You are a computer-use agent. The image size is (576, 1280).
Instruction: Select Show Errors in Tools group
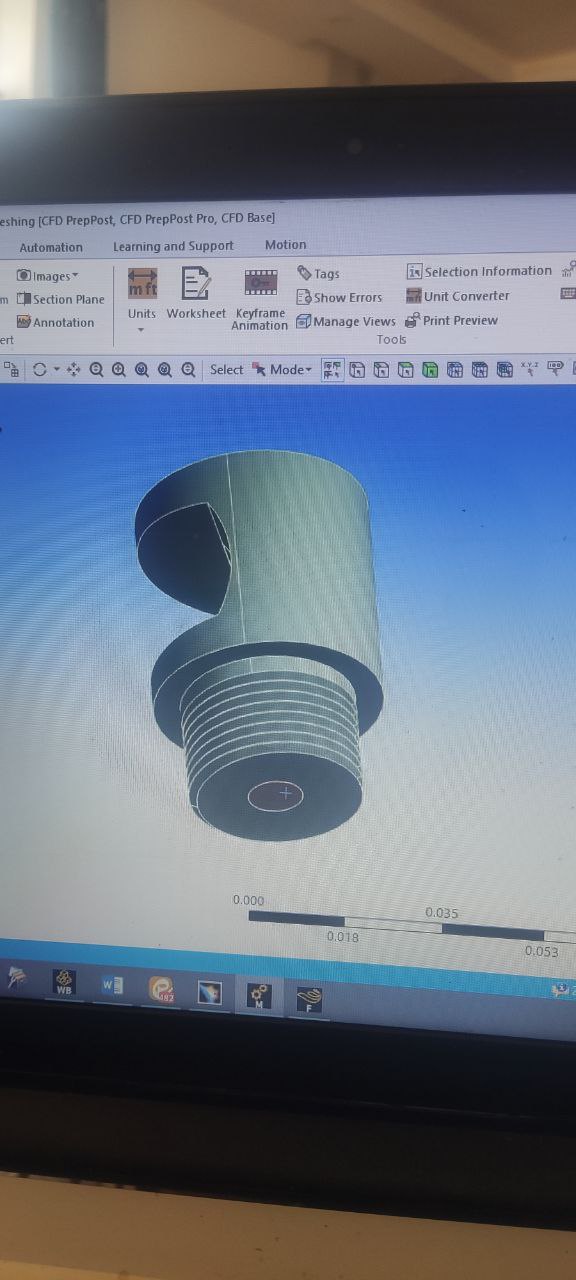tap(339, 297)
